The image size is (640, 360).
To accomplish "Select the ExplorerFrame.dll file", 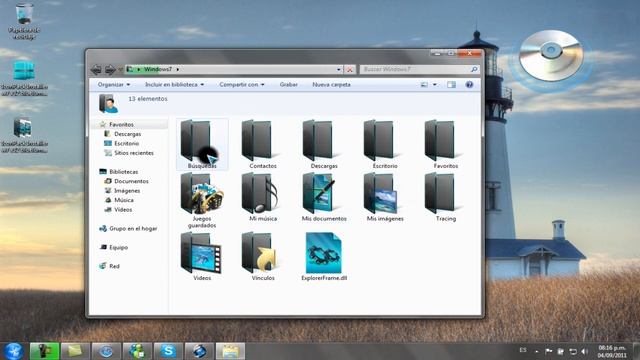I will point(324,256).
